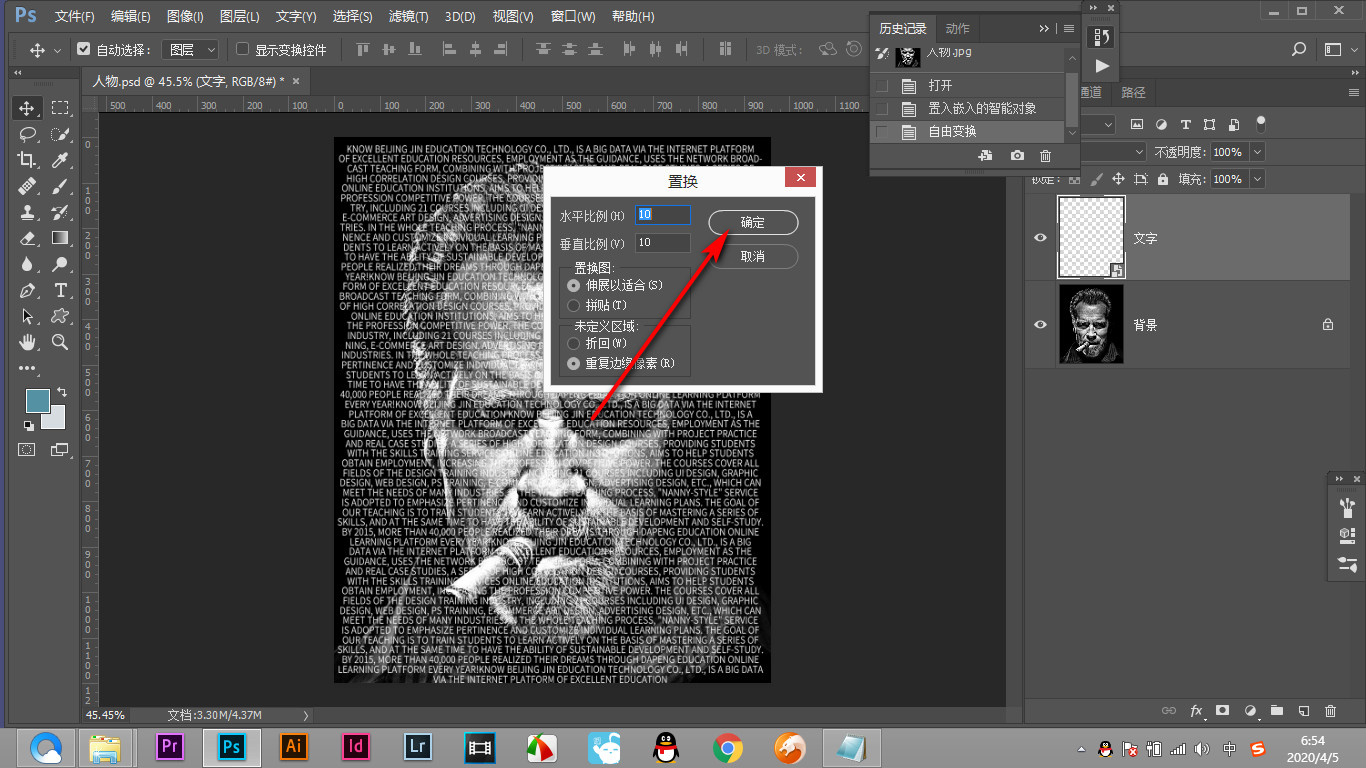Screen dimensions: 1366x768
Task: Expand the hidden system tray icons
Action: pos(1081,749)
